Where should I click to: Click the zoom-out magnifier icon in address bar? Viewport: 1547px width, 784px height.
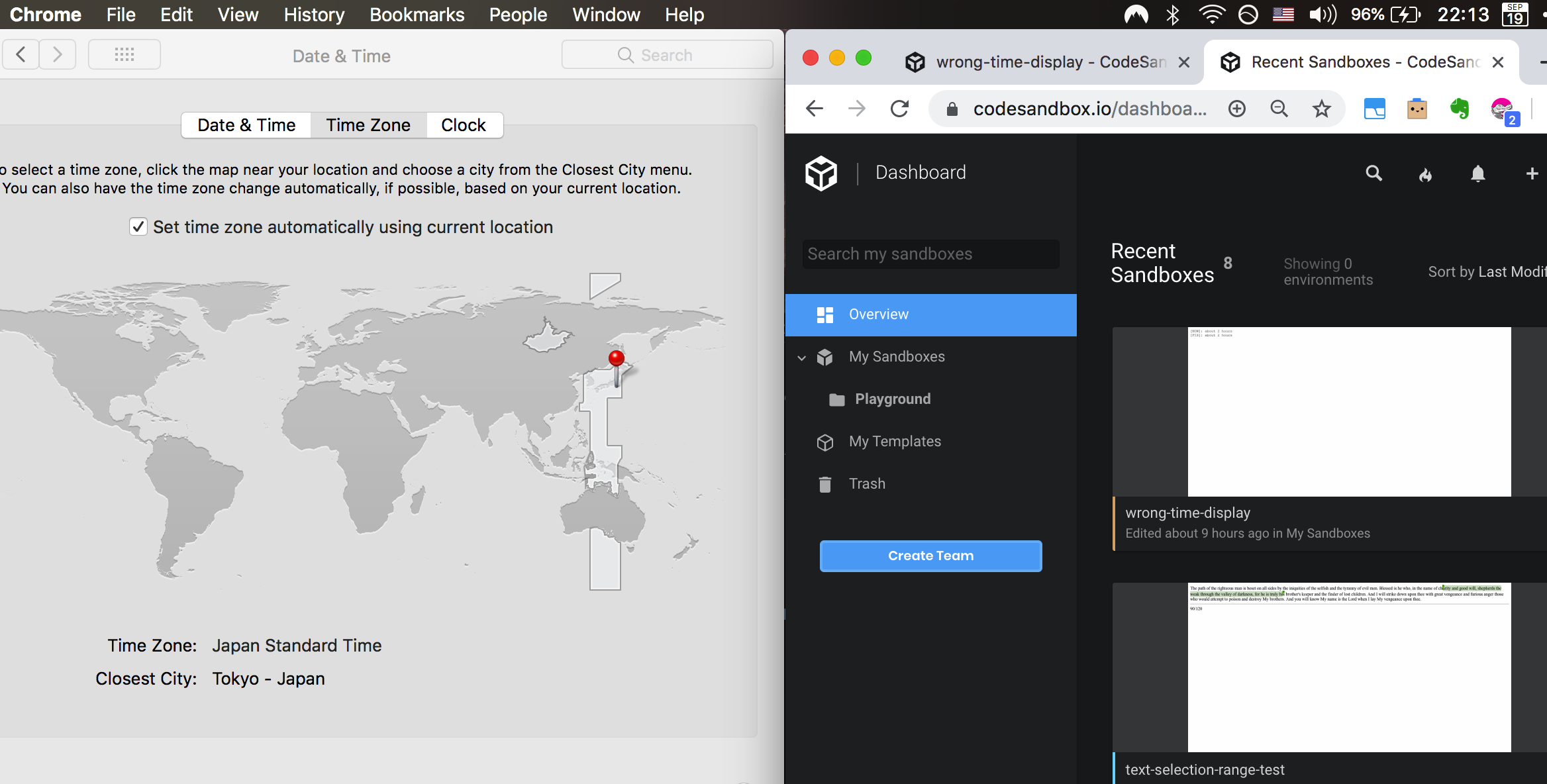click(1279, 109)
